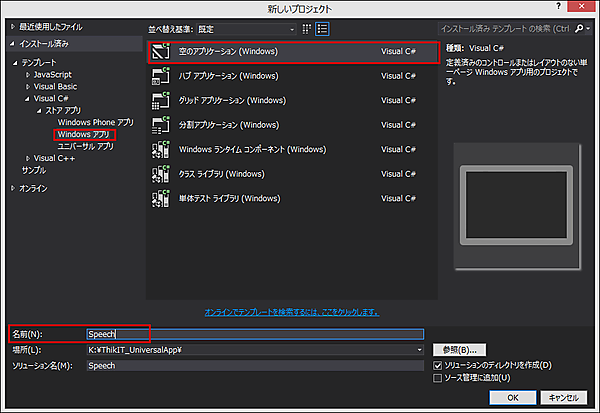Select Windows ランタイム コンポーネント template text
600x413 pixels.
[x=253, y=149]
